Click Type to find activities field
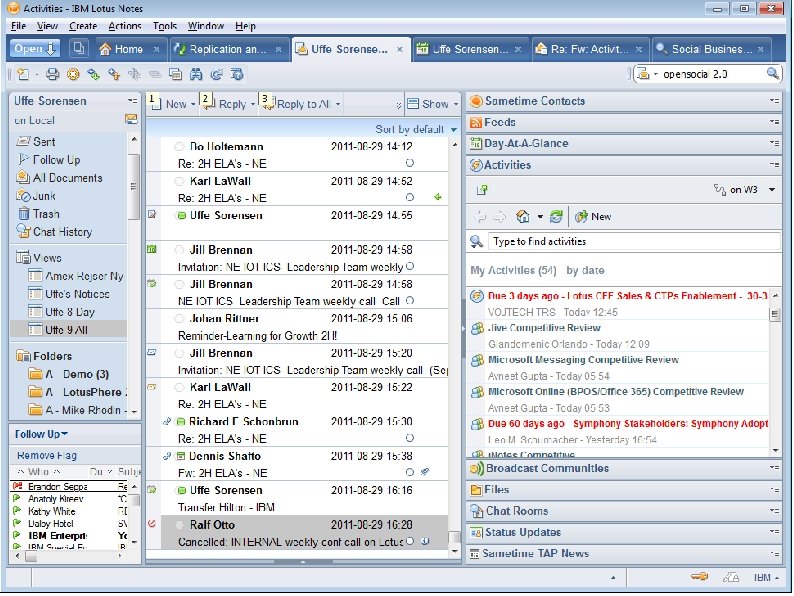The image size is (794, 596). pyautogui.click(x=633, y=242)
